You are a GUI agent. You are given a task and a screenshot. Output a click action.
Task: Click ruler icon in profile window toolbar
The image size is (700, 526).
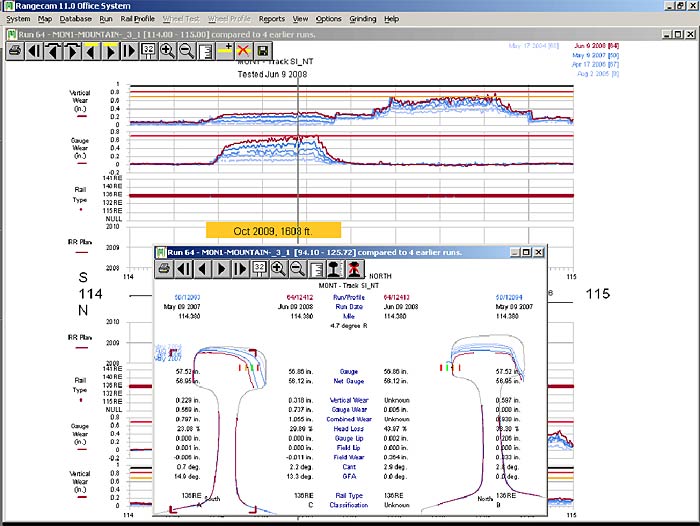[317, 269]
